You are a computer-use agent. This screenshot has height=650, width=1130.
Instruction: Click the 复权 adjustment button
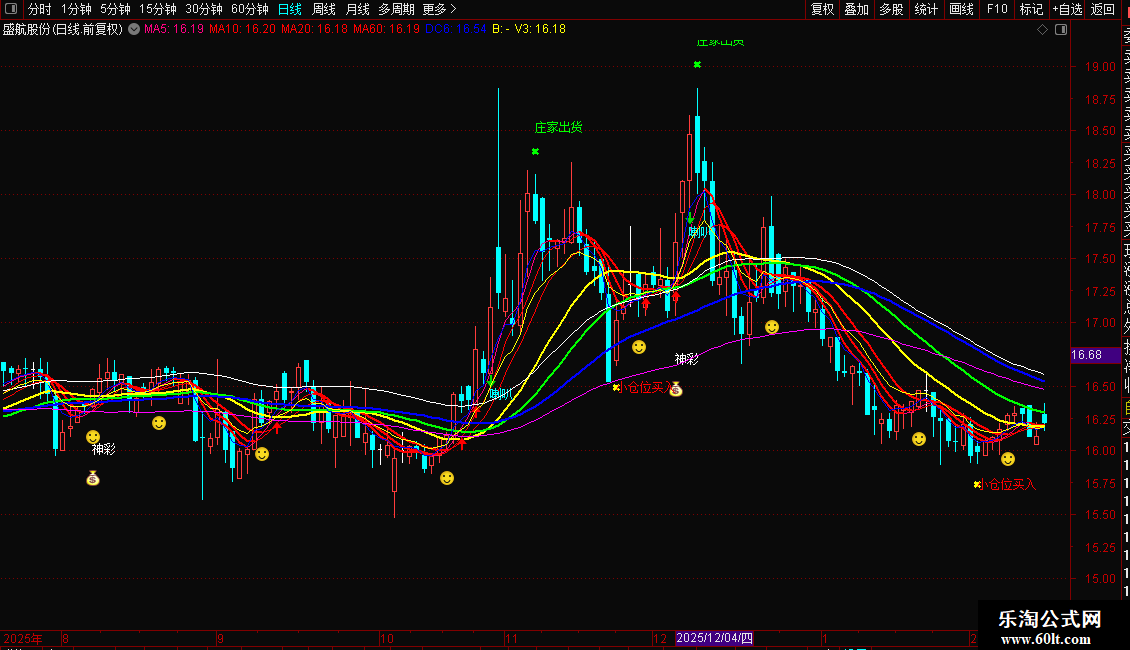coord(822,9)
